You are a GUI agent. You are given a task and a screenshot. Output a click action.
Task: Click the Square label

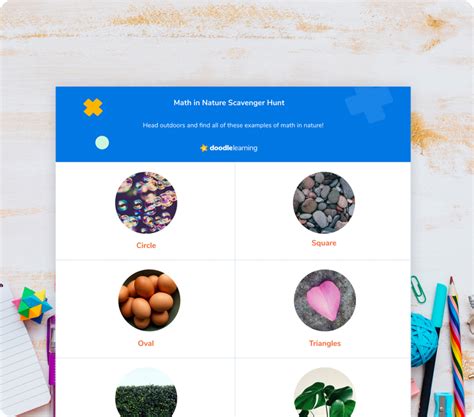(324, 243)
